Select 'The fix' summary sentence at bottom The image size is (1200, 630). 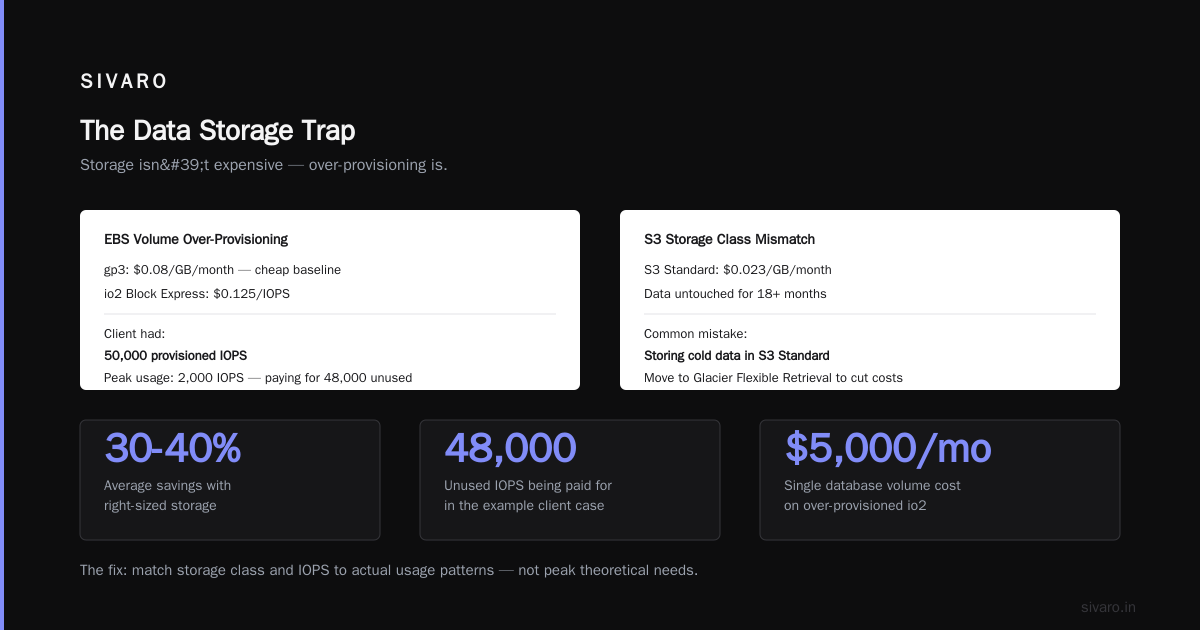pos(389,570)
